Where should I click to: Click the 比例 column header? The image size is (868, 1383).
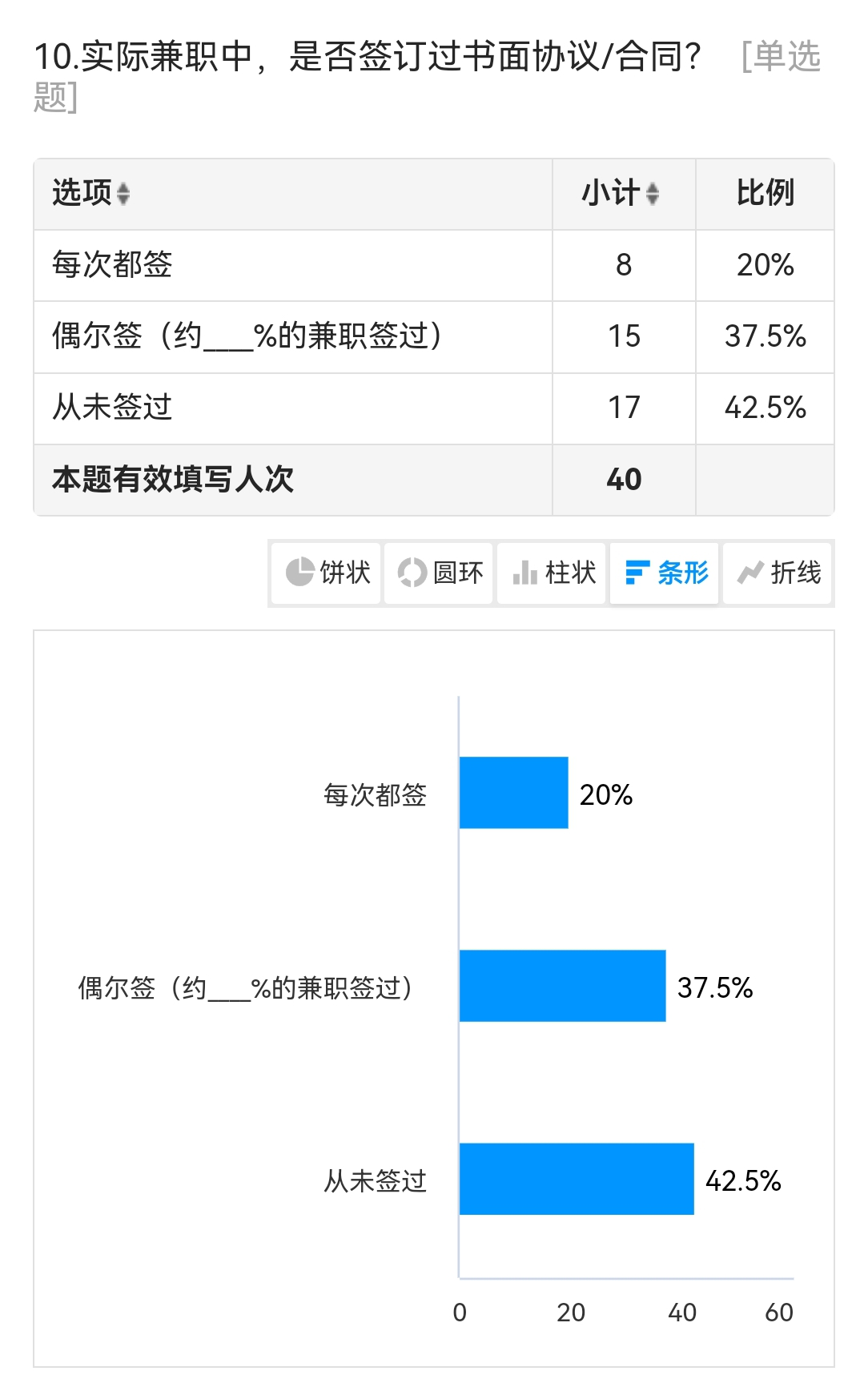[x=765, y=194]
